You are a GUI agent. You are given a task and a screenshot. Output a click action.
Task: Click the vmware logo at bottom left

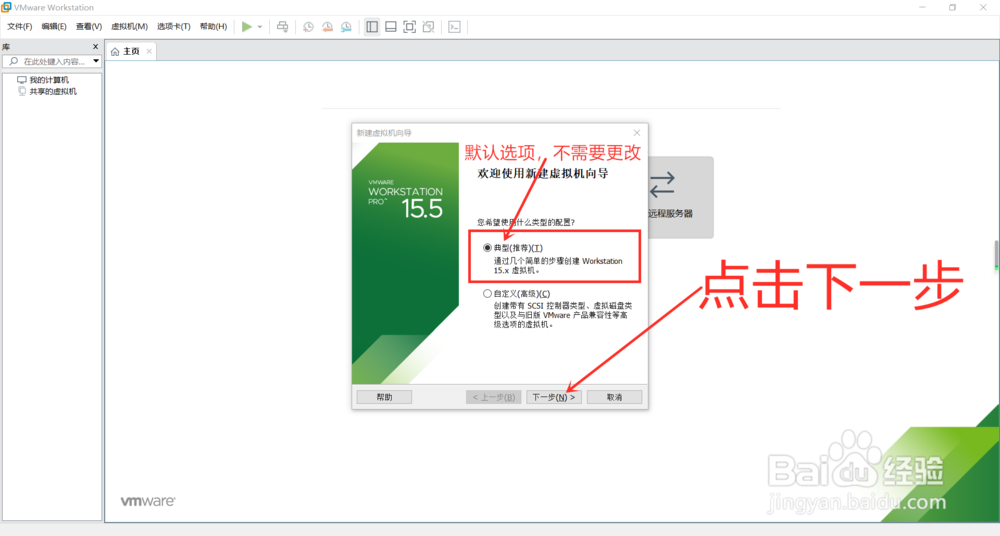(x=148, y=502)
